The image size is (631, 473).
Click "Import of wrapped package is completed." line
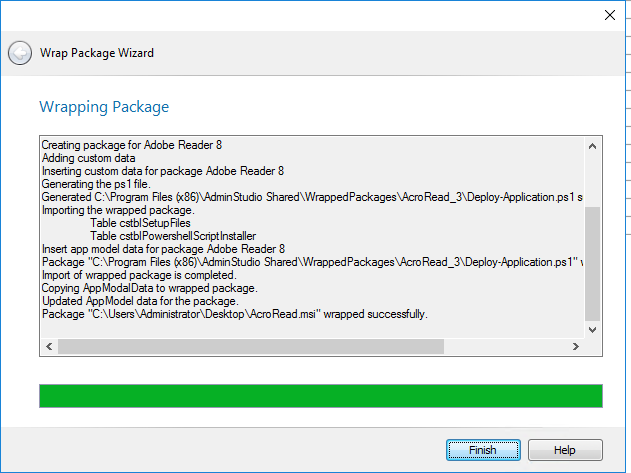click(139, 275)
